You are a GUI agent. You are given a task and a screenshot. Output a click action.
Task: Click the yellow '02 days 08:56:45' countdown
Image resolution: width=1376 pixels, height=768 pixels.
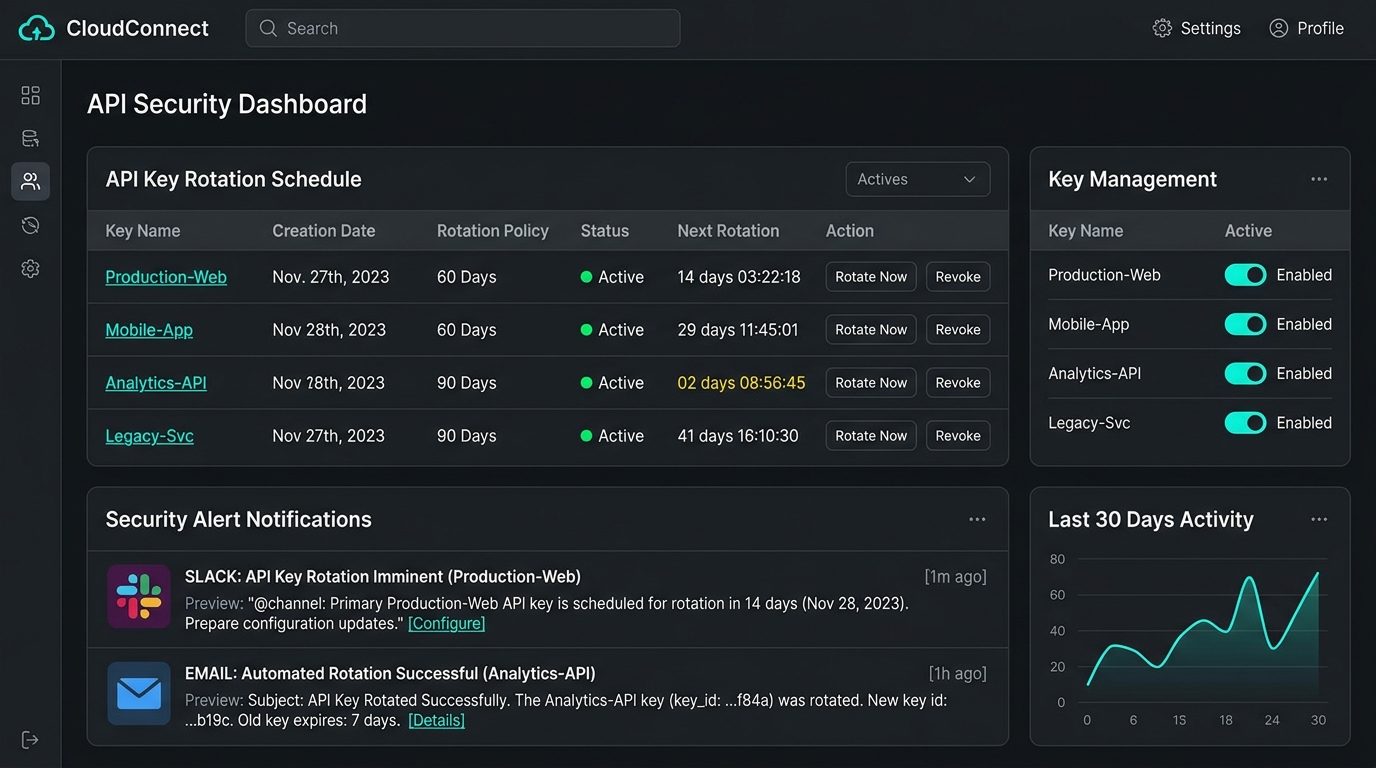pos(741,383)
